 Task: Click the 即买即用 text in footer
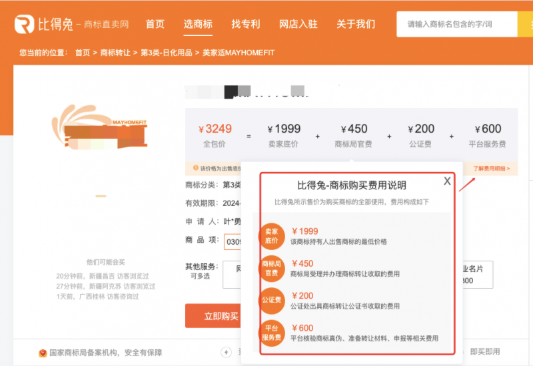pyautogui.click(x=485, y=352)
